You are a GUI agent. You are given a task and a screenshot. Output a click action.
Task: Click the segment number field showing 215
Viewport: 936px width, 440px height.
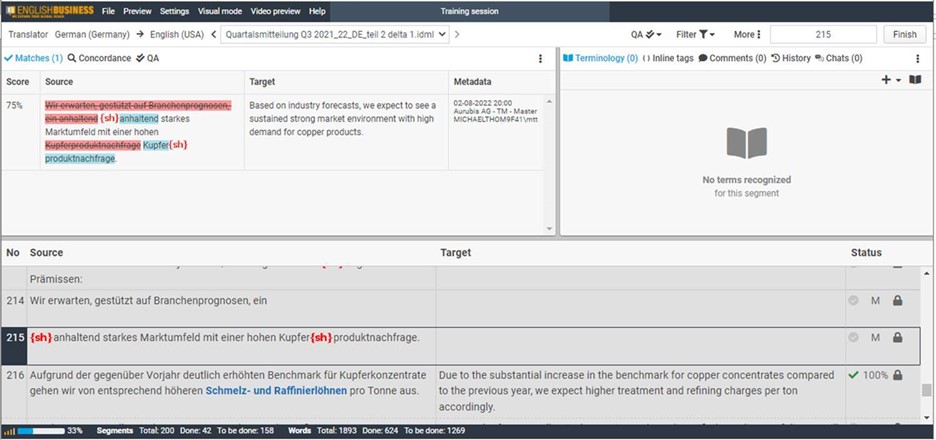[x=823, y=34]
